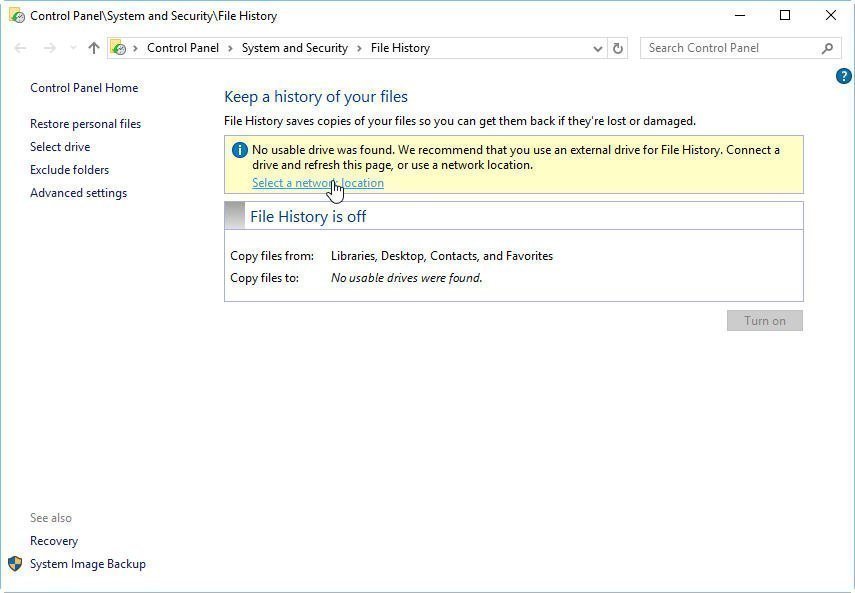This screenshot has width=855, height=593.
Task: Go up one level with Up arrow
Action: [94, 48]
